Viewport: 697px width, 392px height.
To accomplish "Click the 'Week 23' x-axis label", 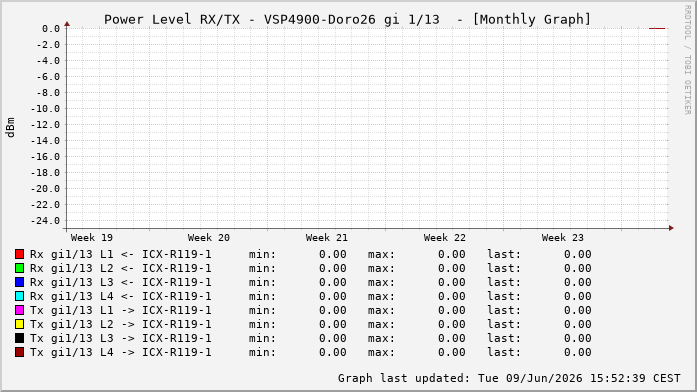I will (x=562, y=238).
